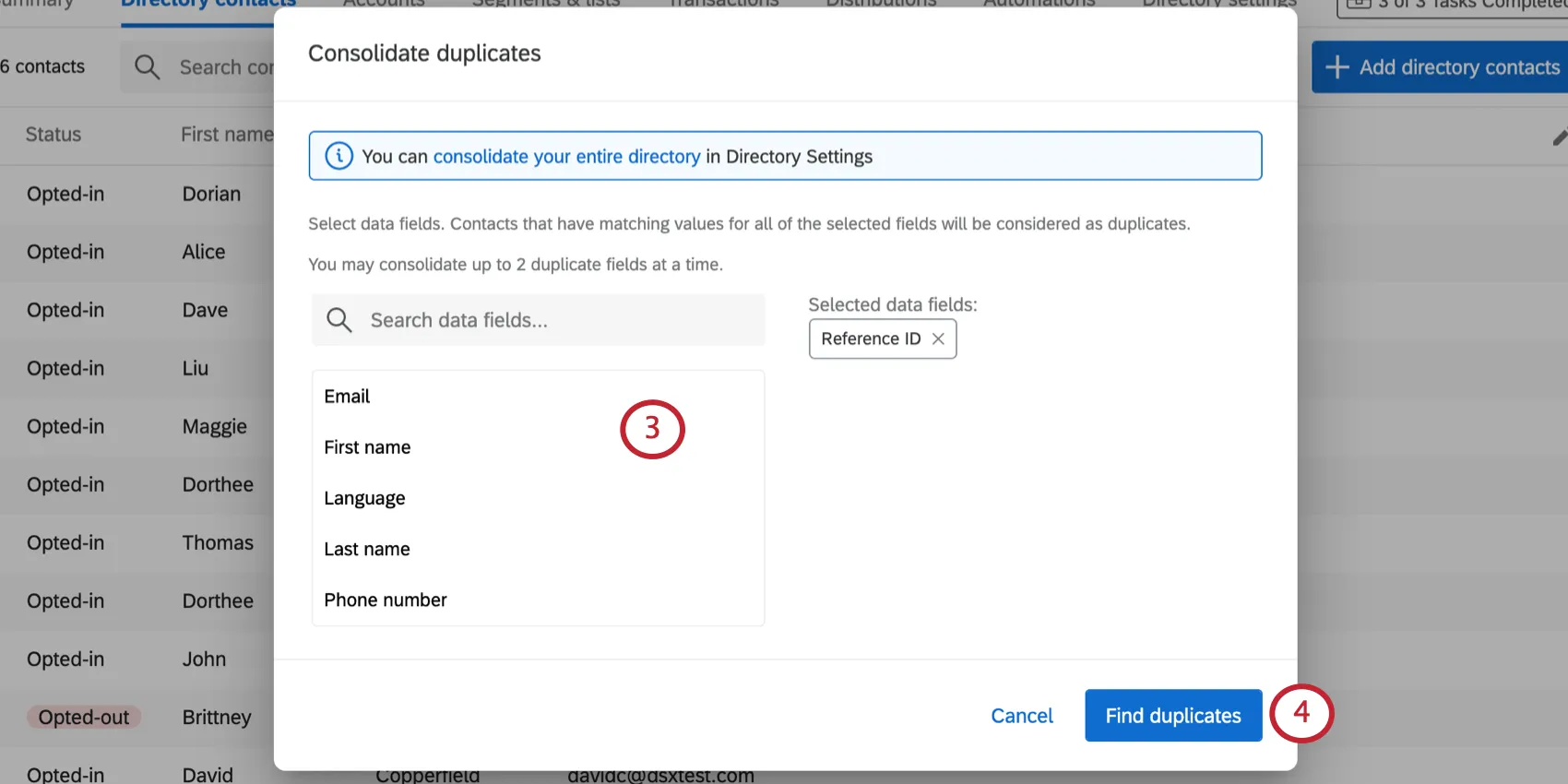
Task: Remove the Reference ID selected field
Action: (x=938, y=339)
